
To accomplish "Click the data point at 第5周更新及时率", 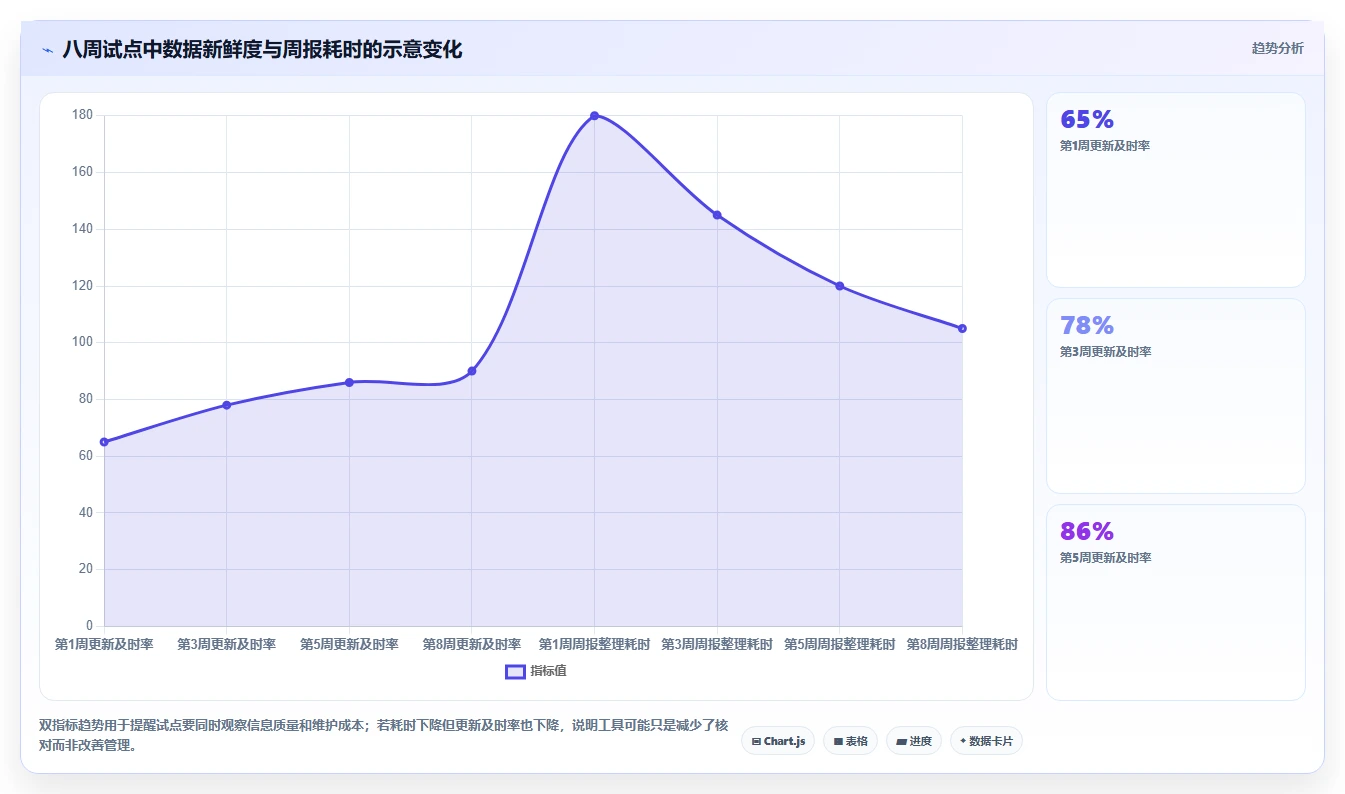I will (x=349, y=382).
